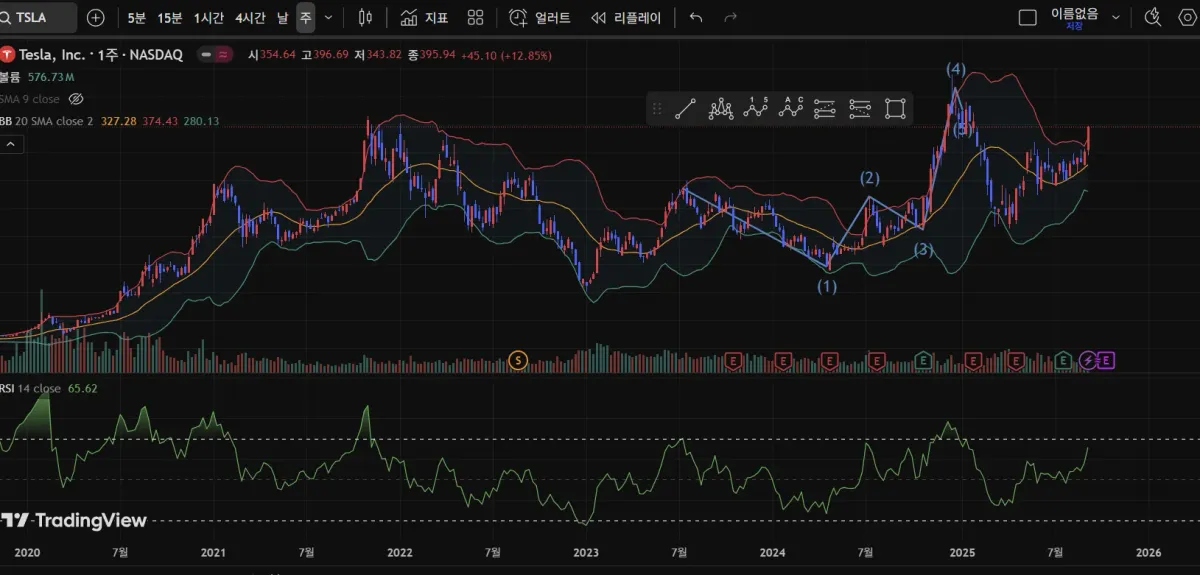Start bar replay rewind icon
This screenshot has width=1200, height=575.
(598, 17)
